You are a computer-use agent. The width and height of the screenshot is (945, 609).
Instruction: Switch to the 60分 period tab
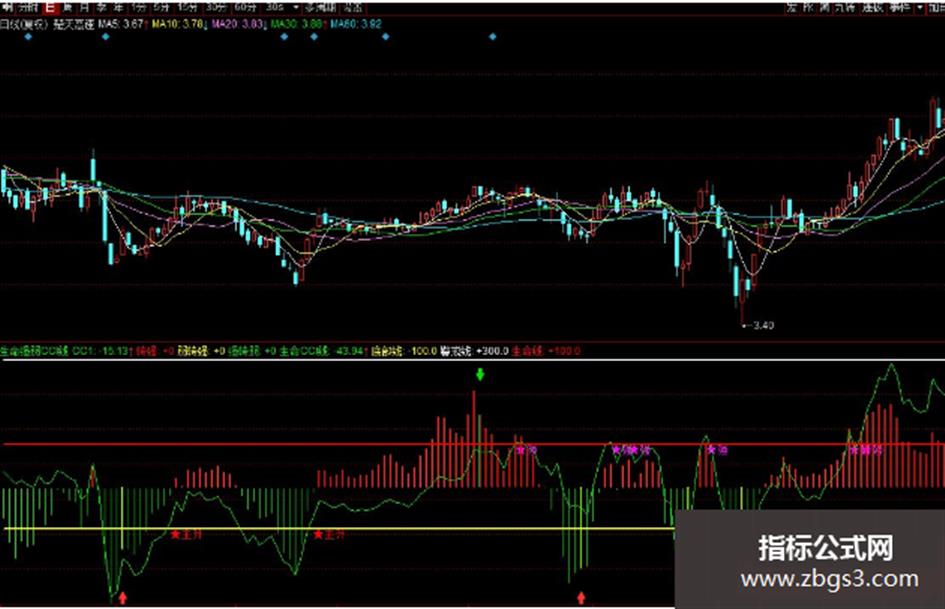[x=245, y=7]
